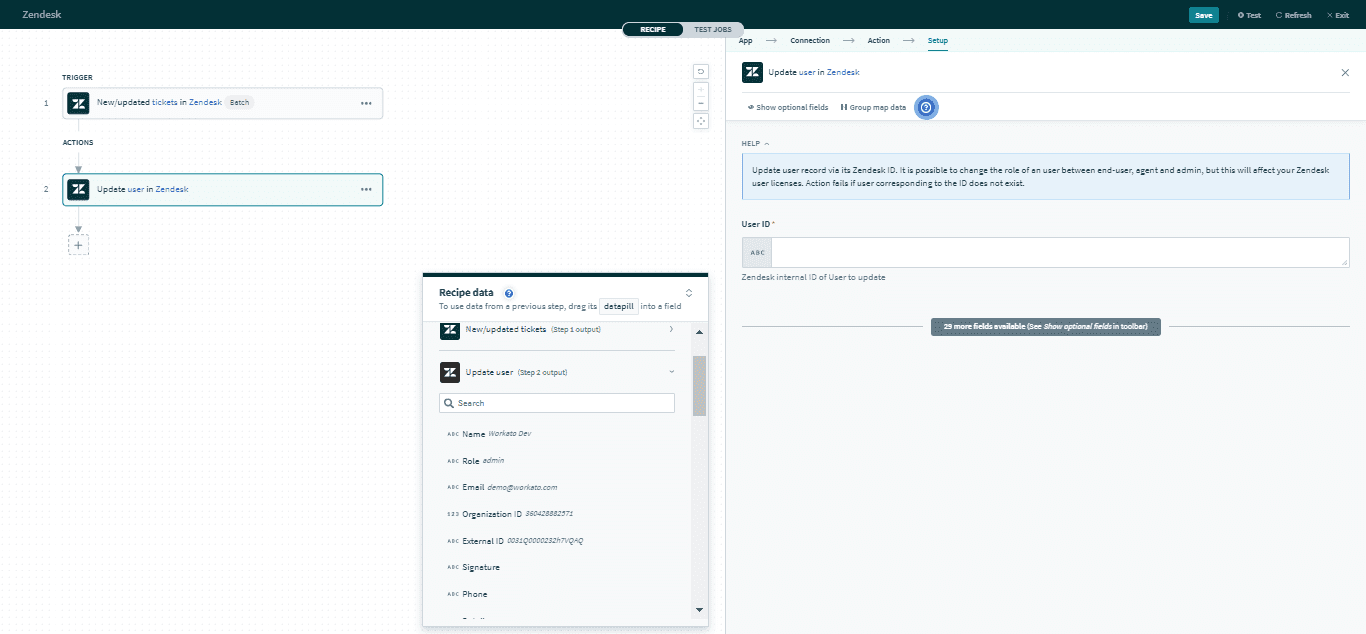
Task: Reveal the 29 more fields available
Action: point(1045,326)
